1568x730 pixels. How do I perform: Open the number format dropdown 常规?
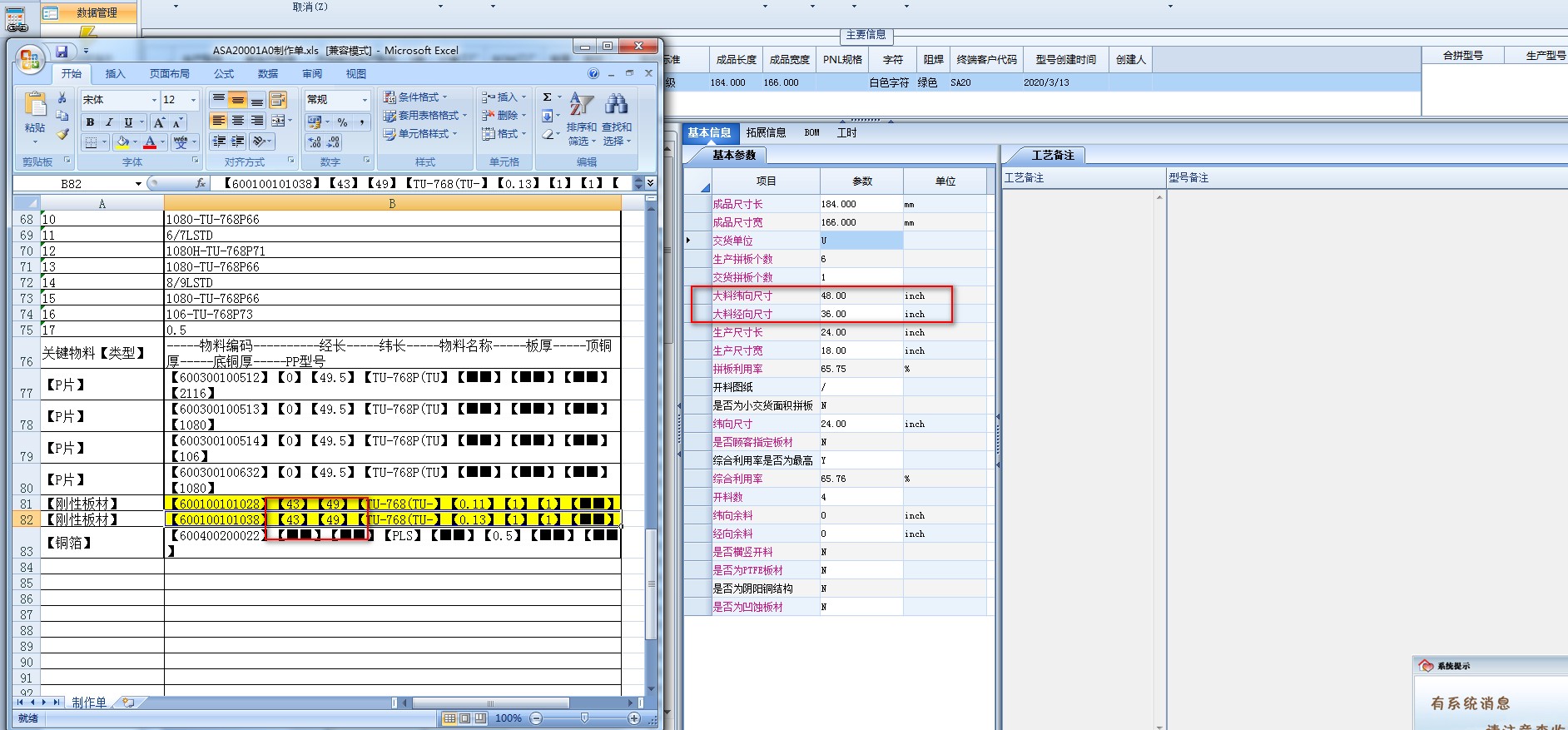tap(365, 100)
